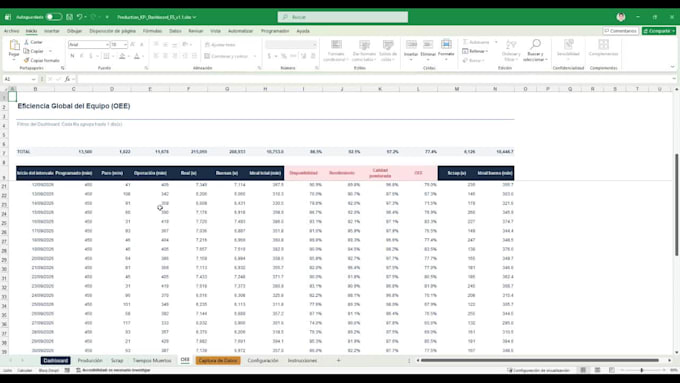Click the Formato cells icon
Screen dimensions: 680x383
click(446, 44)
